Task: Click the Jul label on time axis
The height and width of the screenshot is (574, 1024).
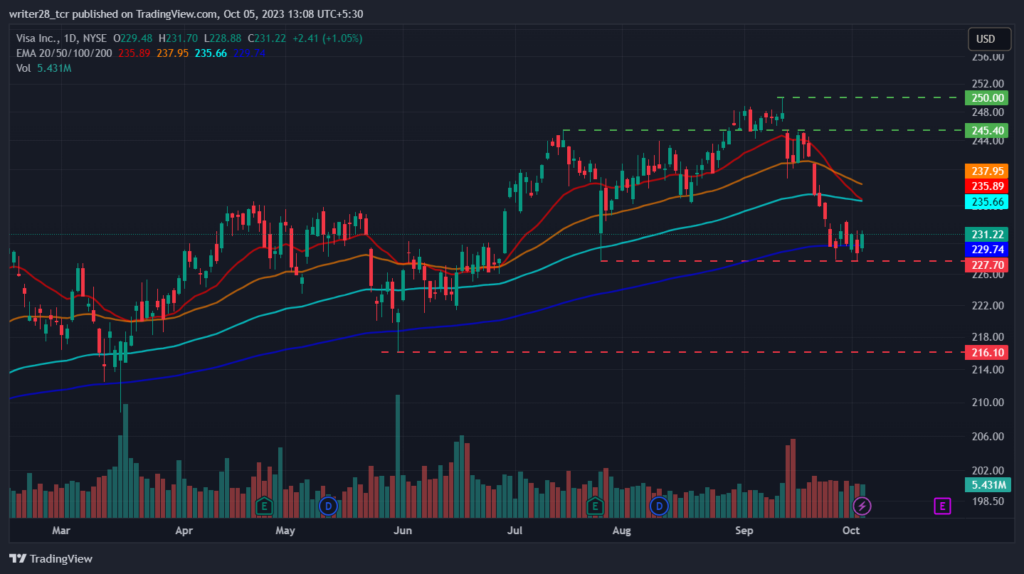Action: point(515,530)
